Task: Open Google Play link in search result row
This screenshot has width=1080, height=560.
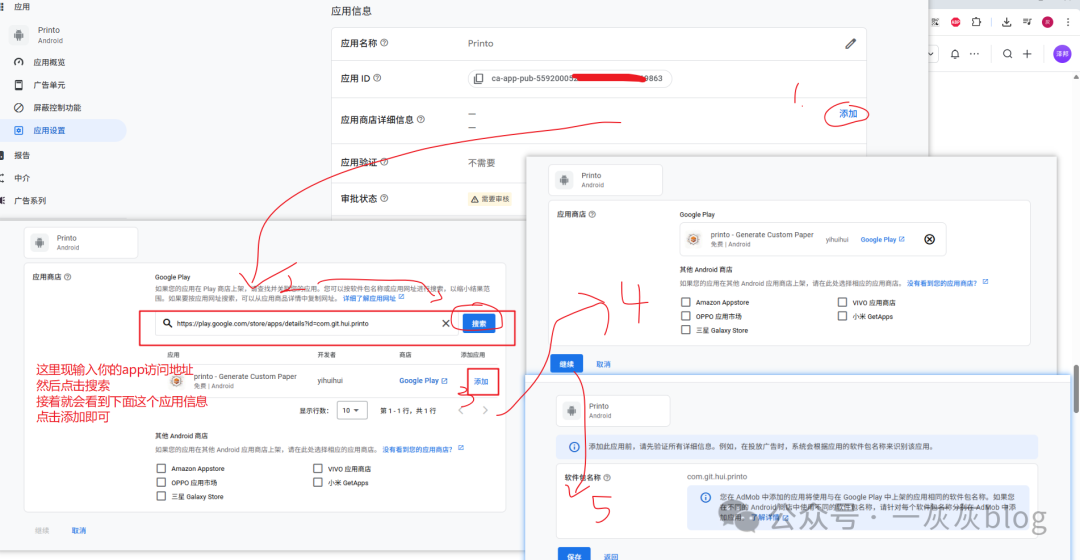Action: pos(423,380)
